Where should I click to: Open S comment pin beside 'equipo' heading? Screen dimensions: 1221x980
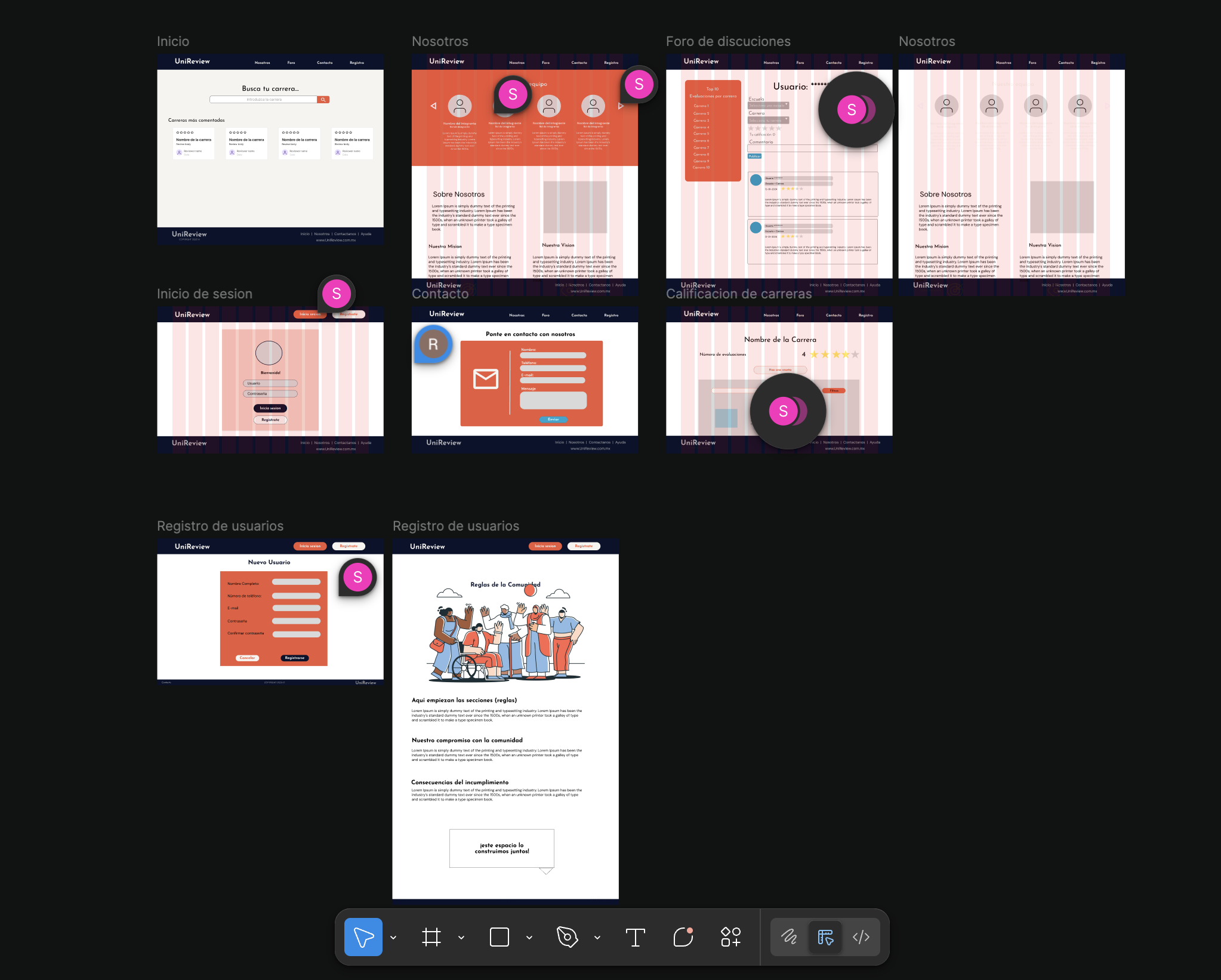513,94
